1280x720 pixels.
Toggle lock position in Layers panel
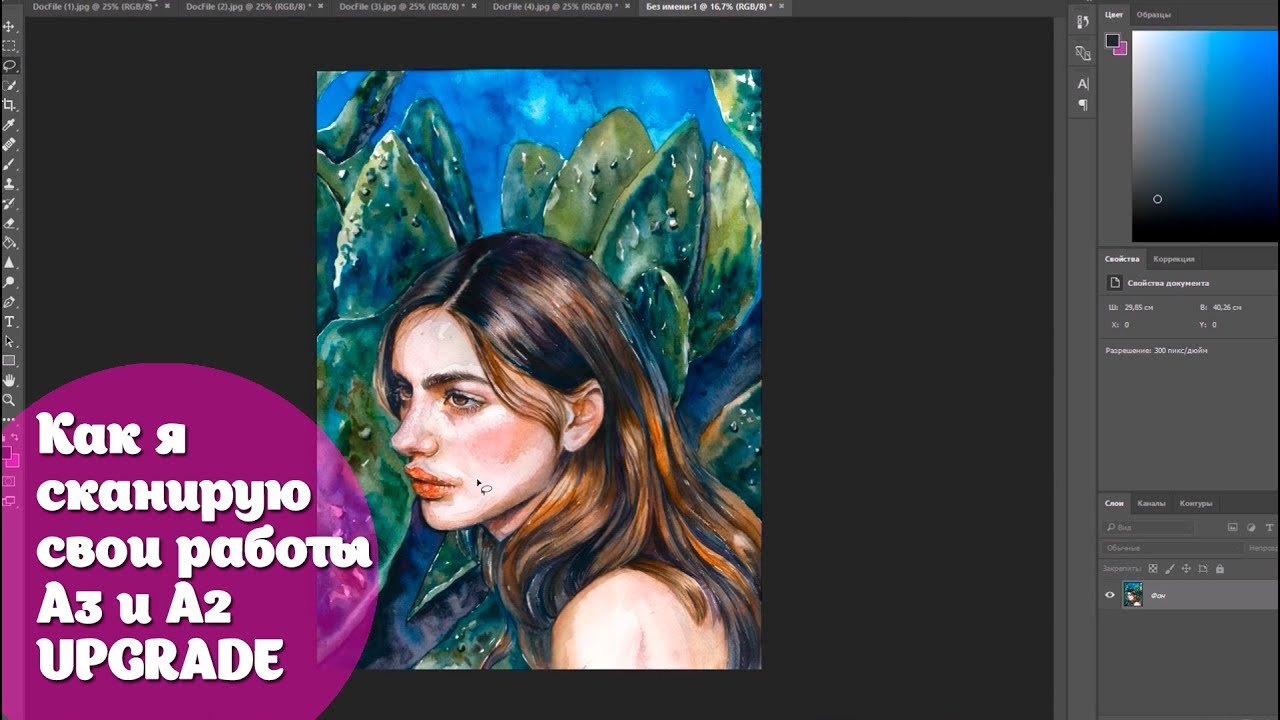coord(1186,568)
